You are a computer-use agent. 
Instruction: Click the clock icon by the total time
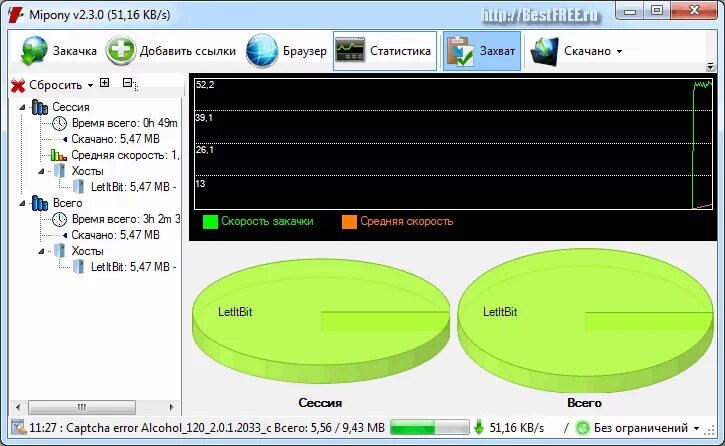59,220
